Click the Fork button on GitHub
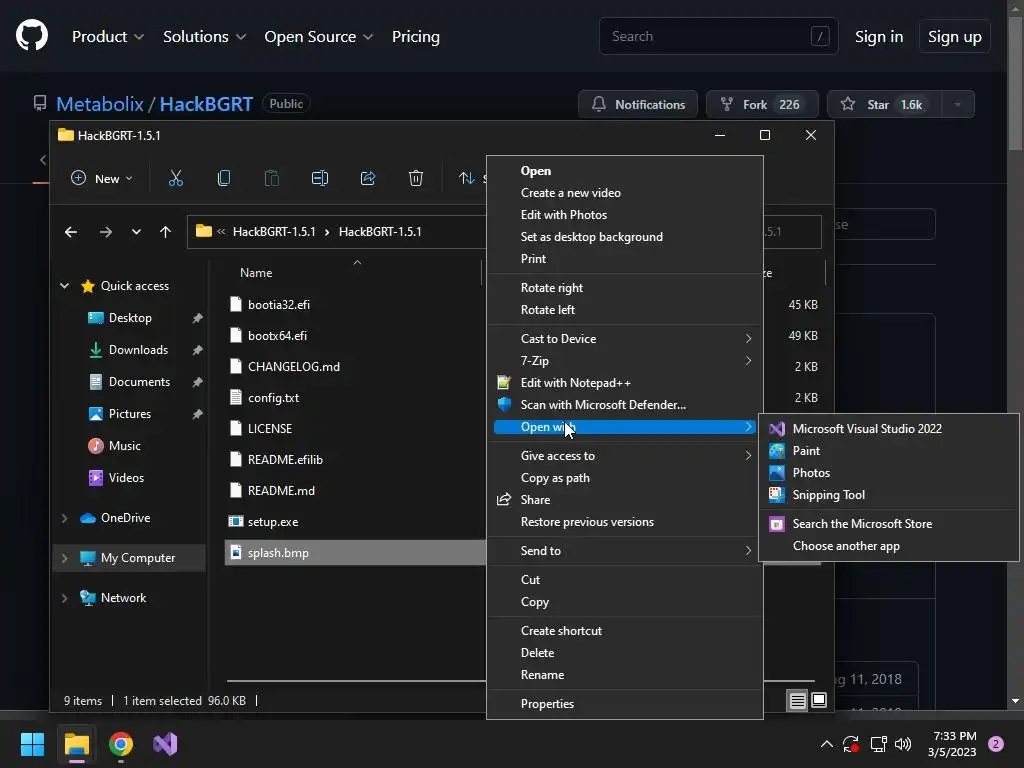The height and width of the screenshot is (768, 1024). (x=762, y=104)
